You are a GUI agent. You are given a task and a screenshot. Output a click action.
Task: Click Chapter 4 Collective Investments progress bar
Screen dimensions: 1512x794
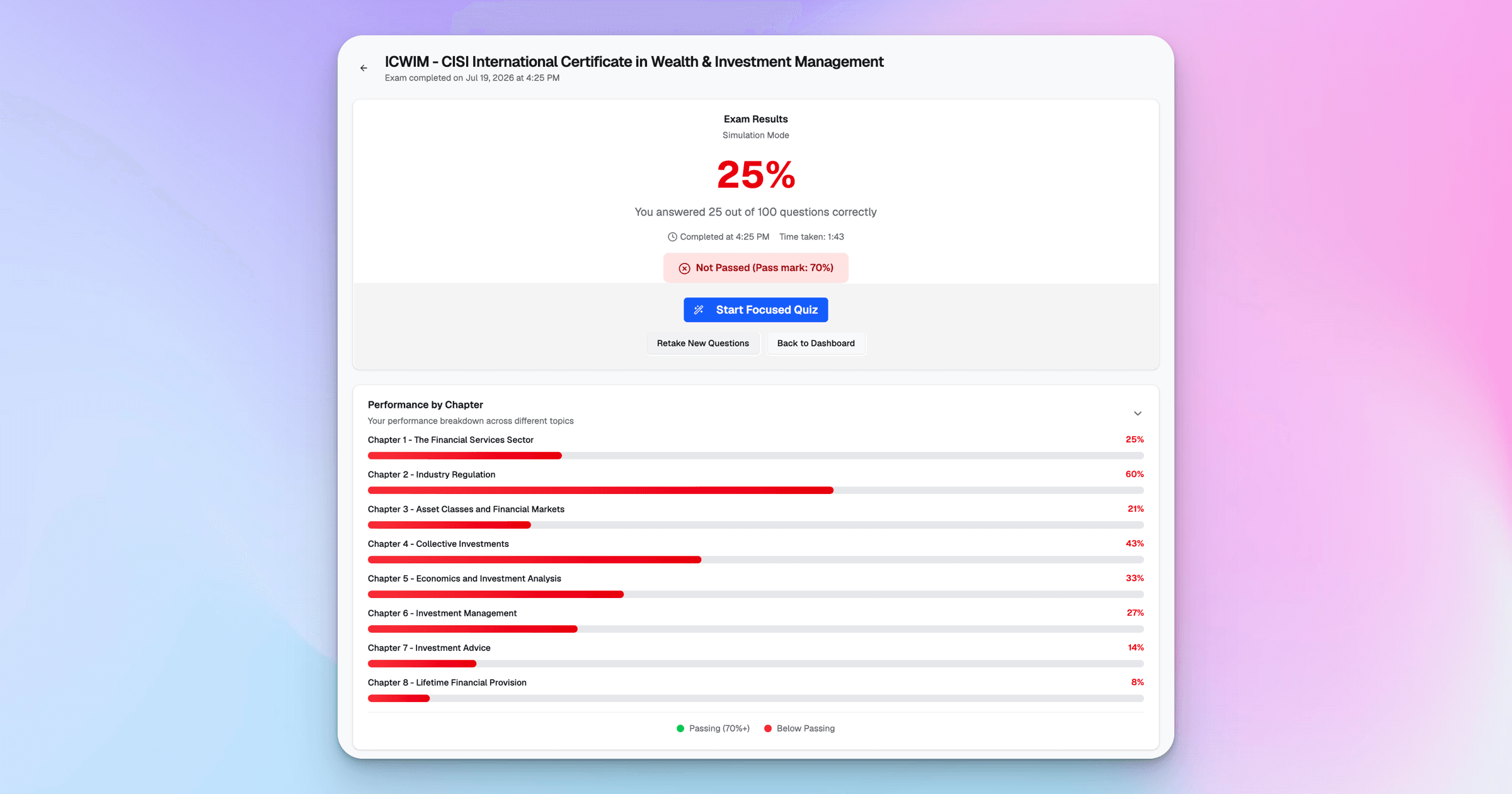[x=755, y=560]
